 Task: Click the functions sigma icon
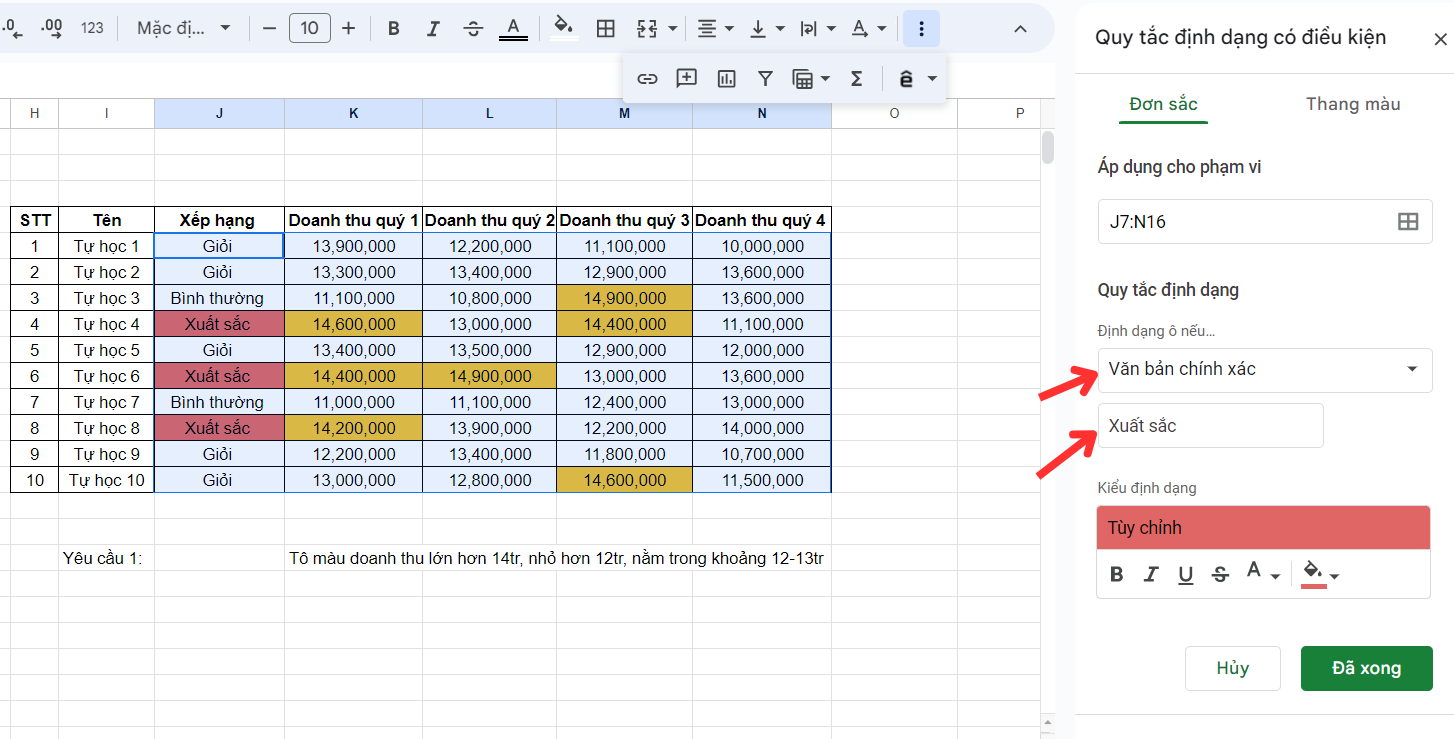click(856, 79)
